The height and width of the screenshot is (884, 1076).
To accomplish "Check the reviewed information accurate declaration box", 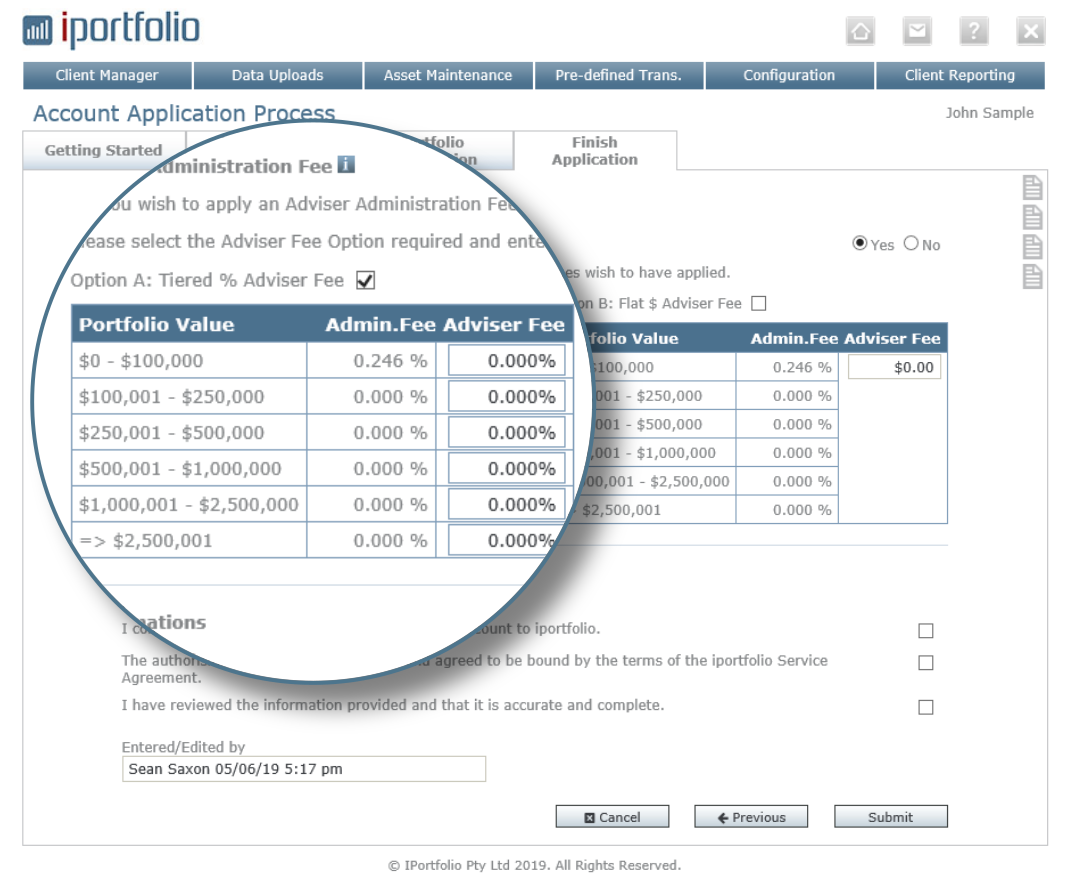I will (926, 707).
